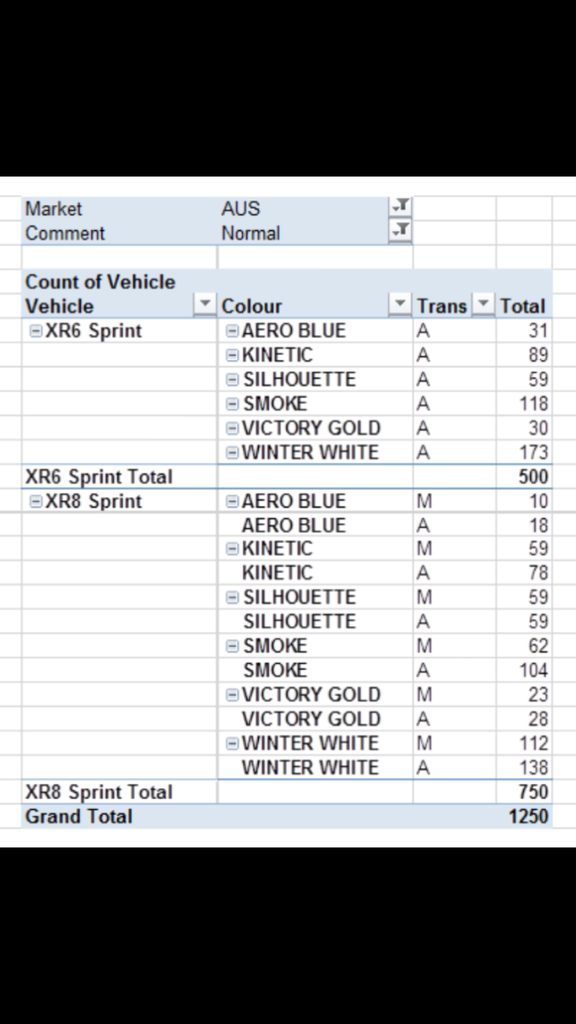Viewport: 576px width, 1024px height.
Task: Collapse WINTER WHITE under XR8 Sprint
Action: point(232,743)
